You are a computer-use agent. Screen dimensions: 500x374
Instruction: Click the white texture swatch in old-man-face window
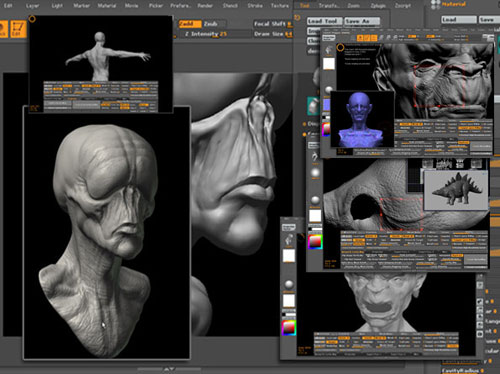point(329,64)
